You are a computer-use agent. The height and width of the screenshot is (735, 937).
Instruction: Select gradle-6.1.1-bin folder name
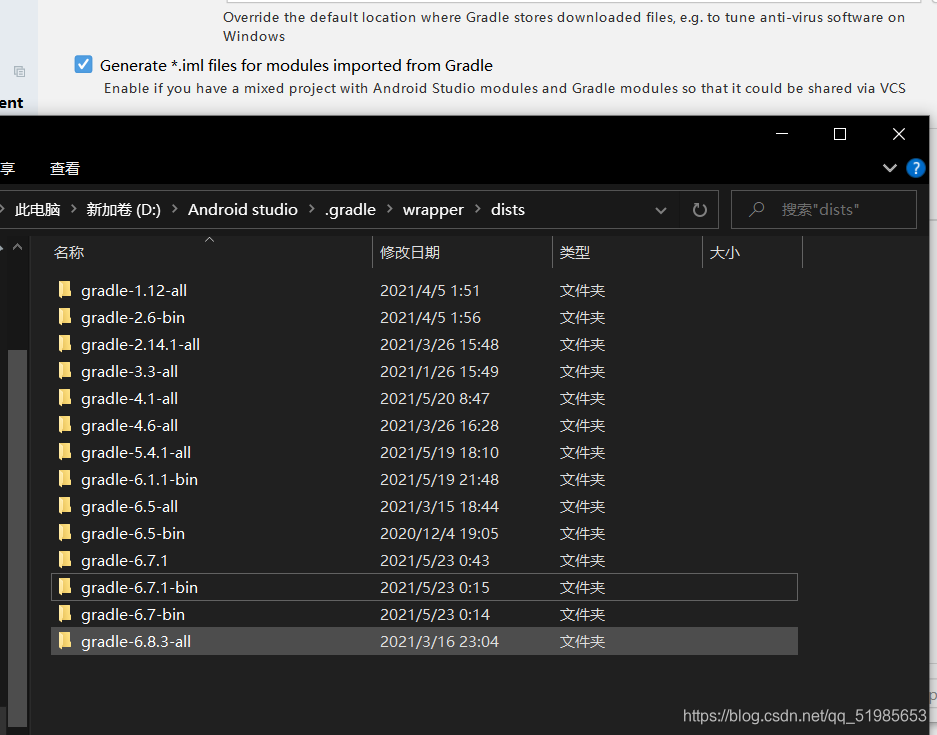click(139, 479)
